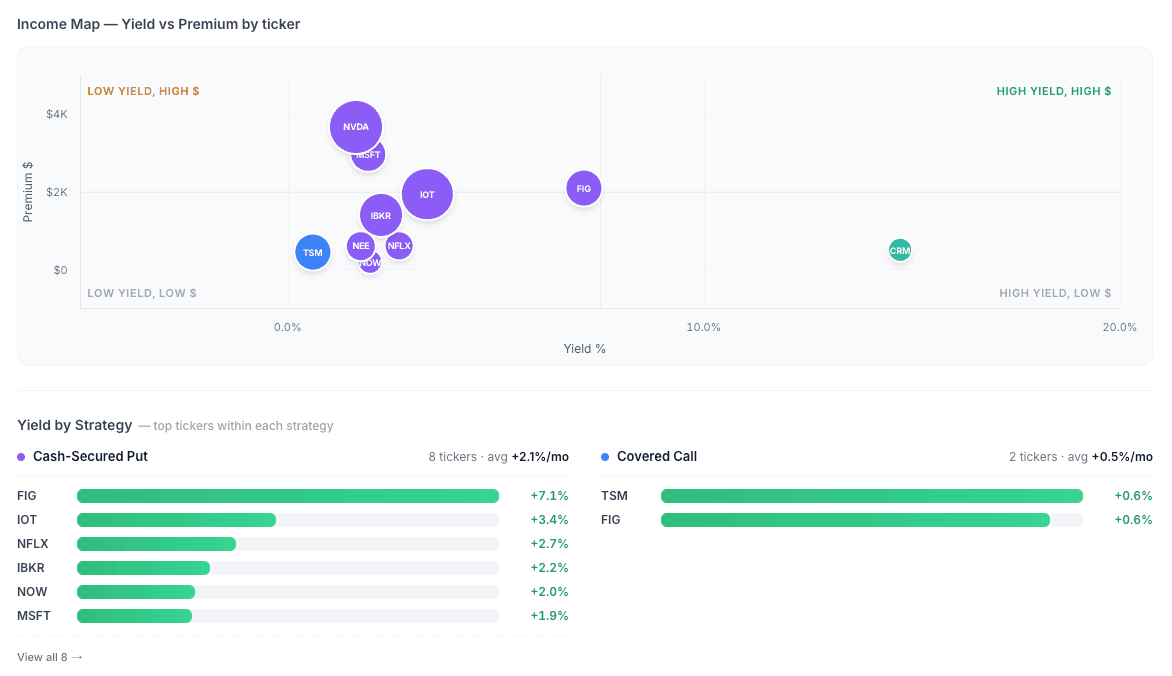The height and width of the screenshot is (676, 1172).
Task: Click '2 tickers · avg +0.5%/mo' summary
Action: (1081, 457)
